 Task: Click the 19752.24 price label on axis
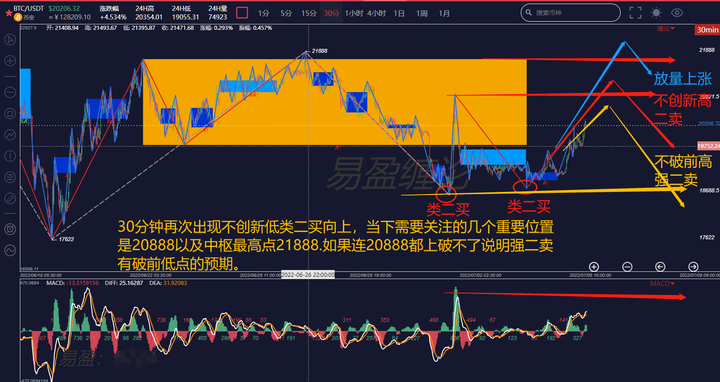point(708,146)
